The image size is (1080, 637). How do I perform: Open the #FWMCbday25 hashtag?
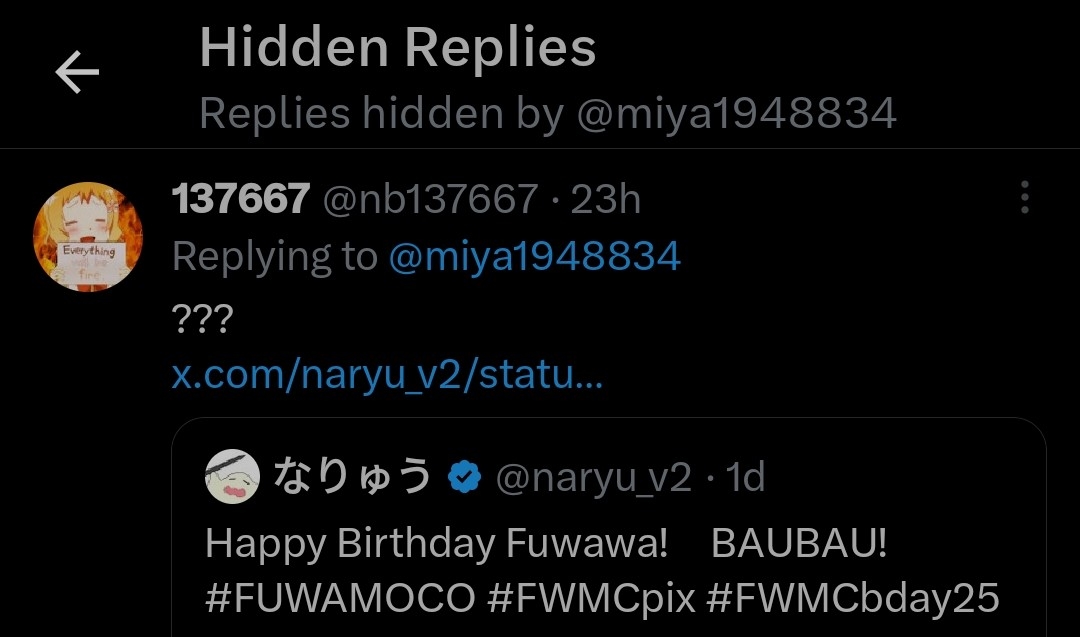point(853,598)
